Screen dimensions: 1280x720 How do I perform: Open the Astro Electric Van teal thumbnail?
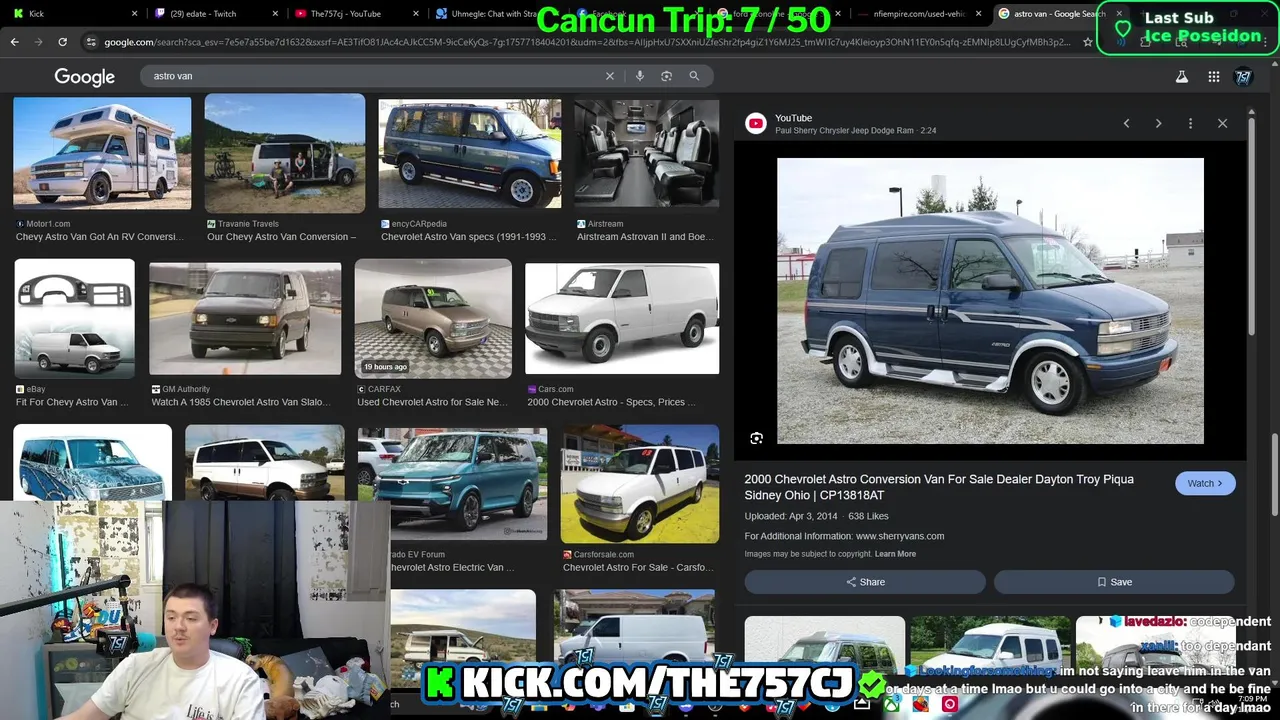click(453, 484)
